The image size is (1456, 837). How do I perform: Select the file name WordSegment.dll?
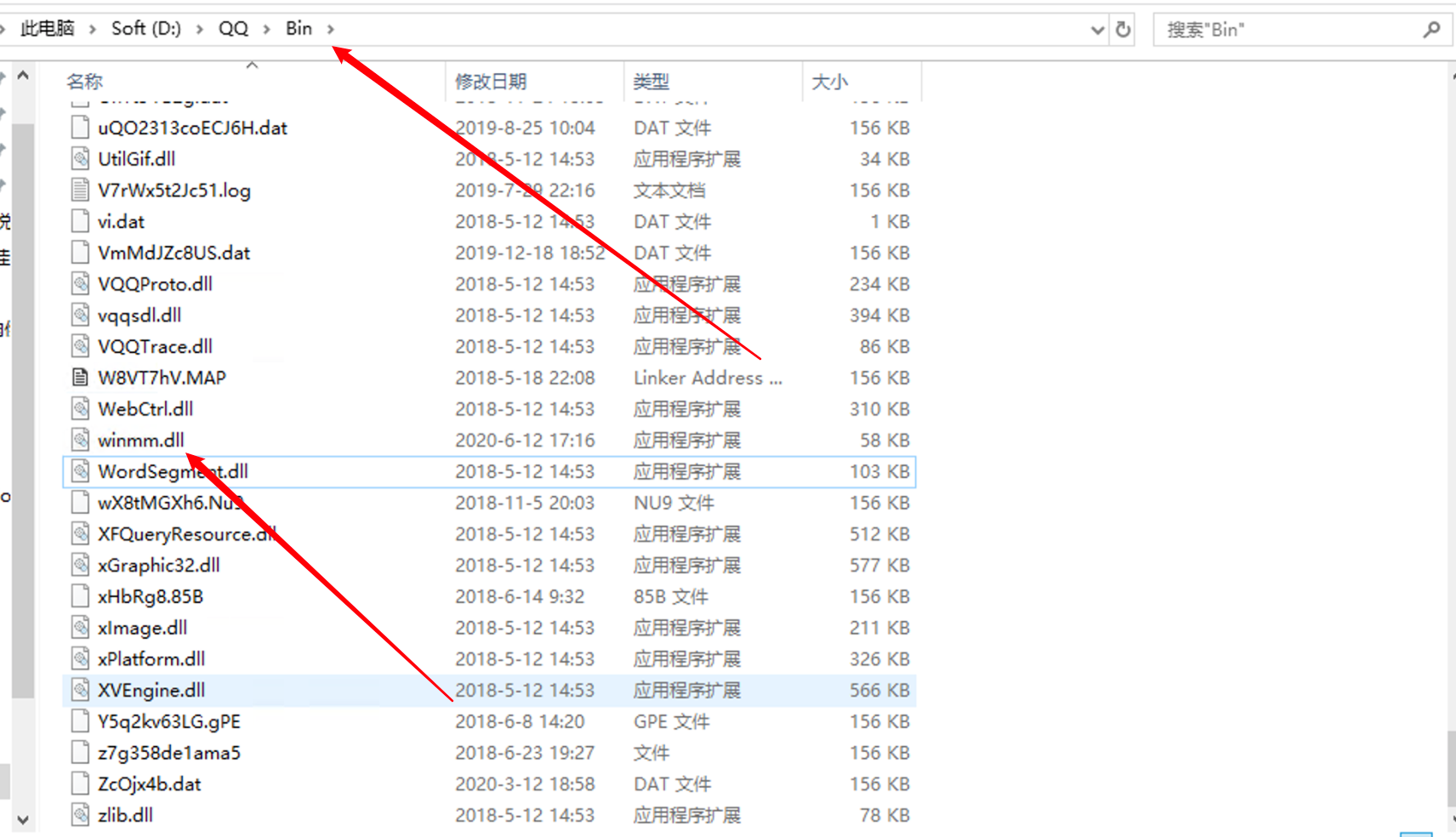(x=173, y=472)
